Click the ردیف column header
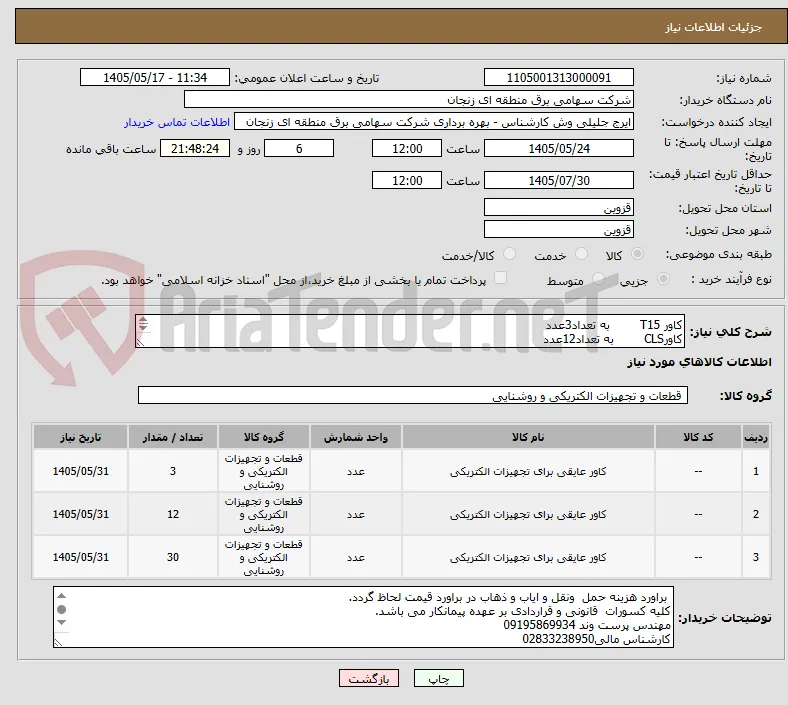The width and height of the screenshot is (788, 705). click(756, 437)
